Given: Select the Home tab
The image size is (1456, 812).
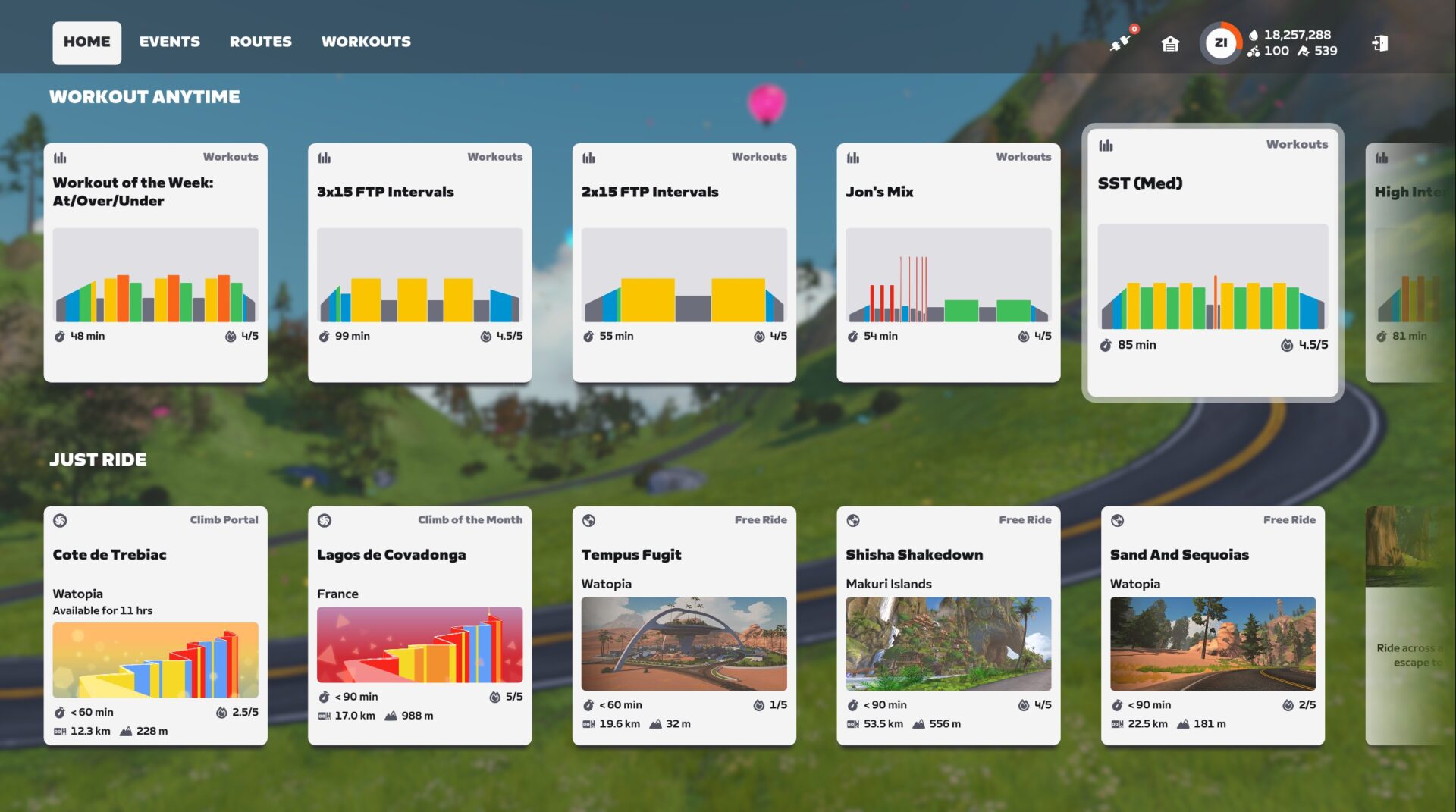Looking at the screenshot, I should point(86,42).
